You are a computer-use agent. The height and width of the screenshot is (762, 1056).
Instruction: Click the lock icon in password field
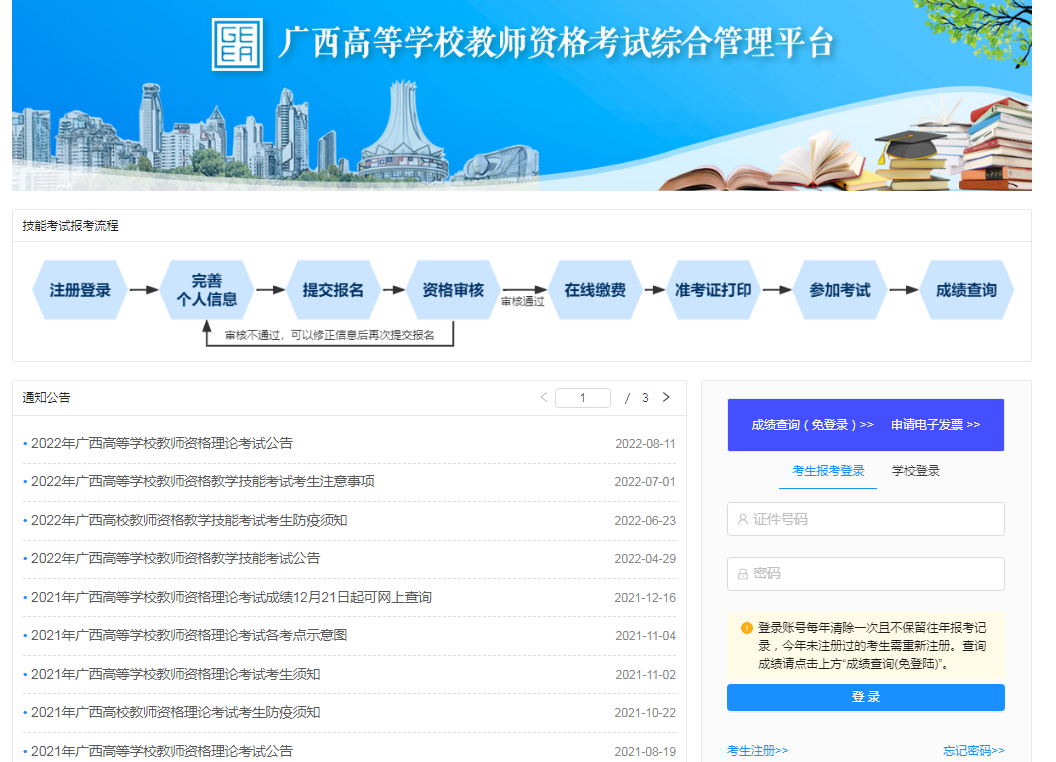coord(743,574)
